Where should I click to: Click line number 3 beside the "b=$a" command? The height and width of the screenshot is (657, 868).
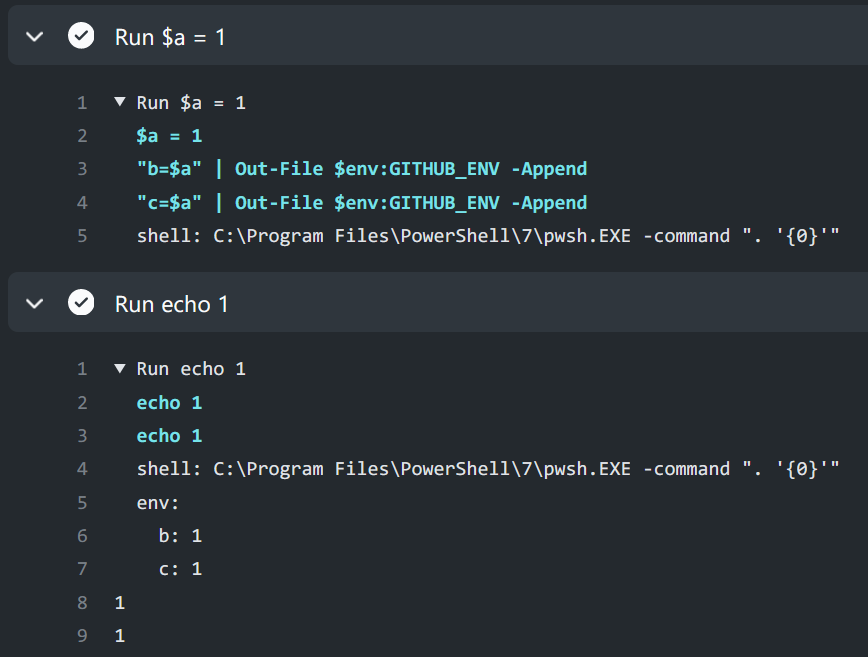[x=82, y=169]
